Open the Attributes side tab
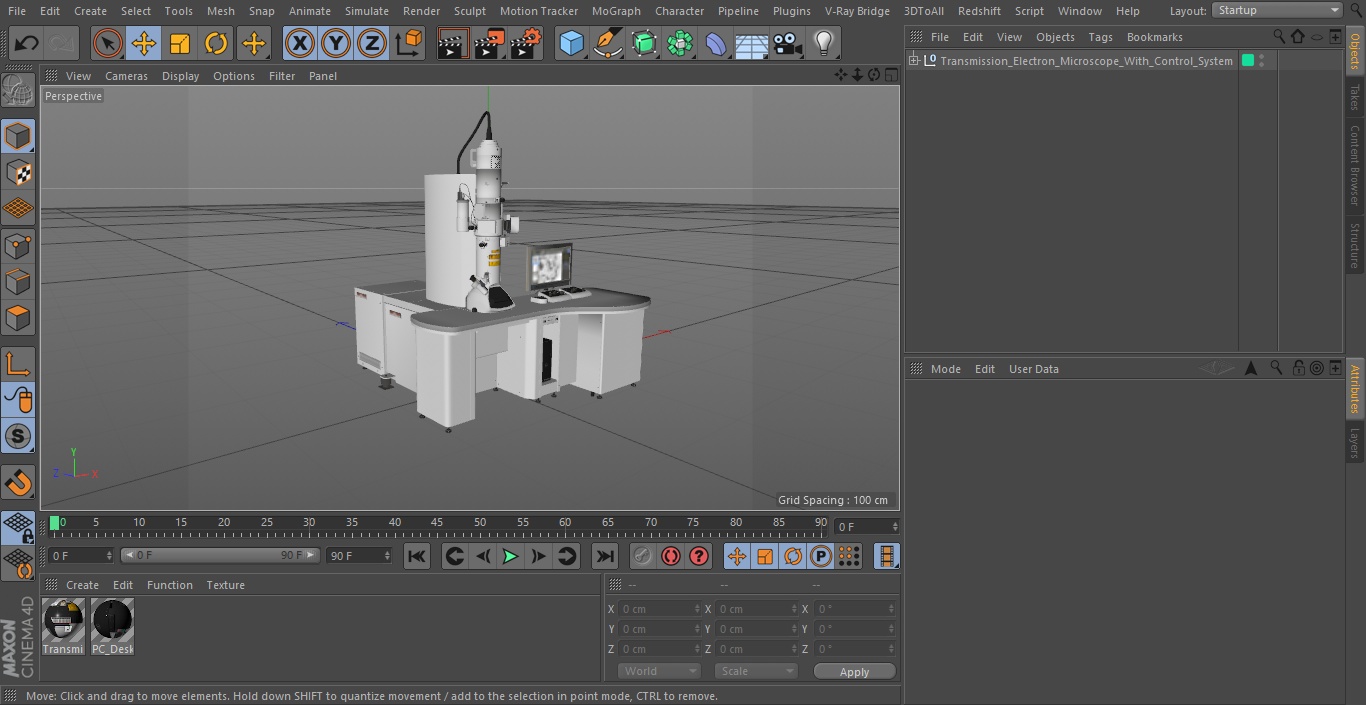This screenshot has width=1366, height=705. [1355, 389]
